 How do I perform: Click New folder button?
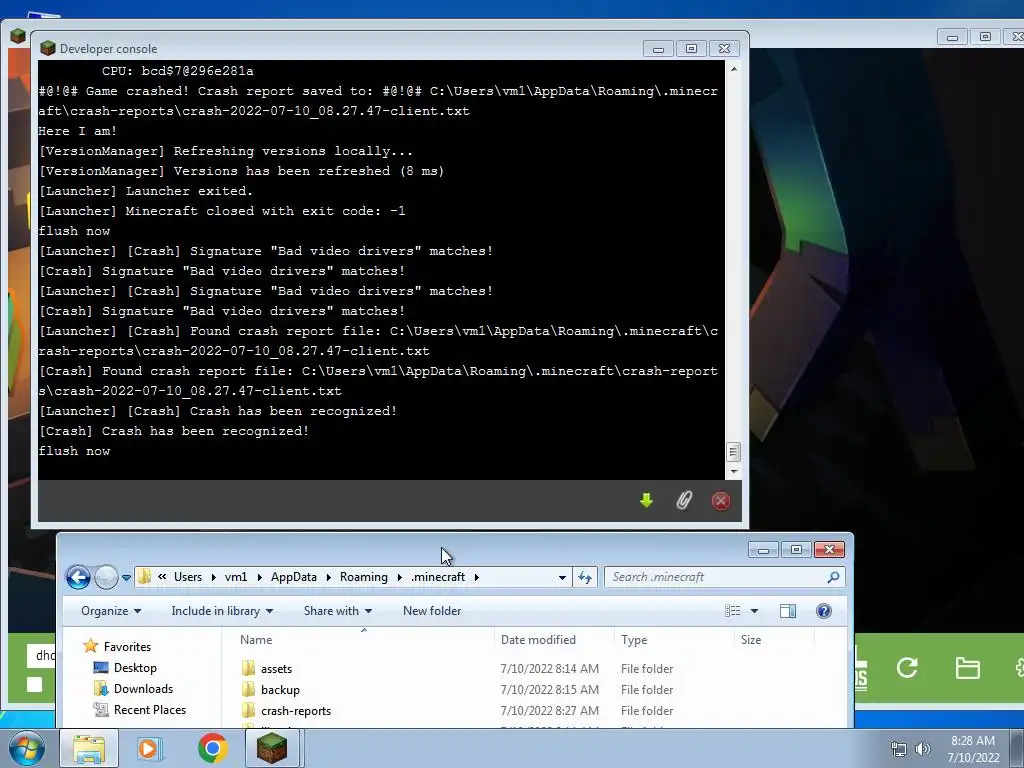pos(432,611)
